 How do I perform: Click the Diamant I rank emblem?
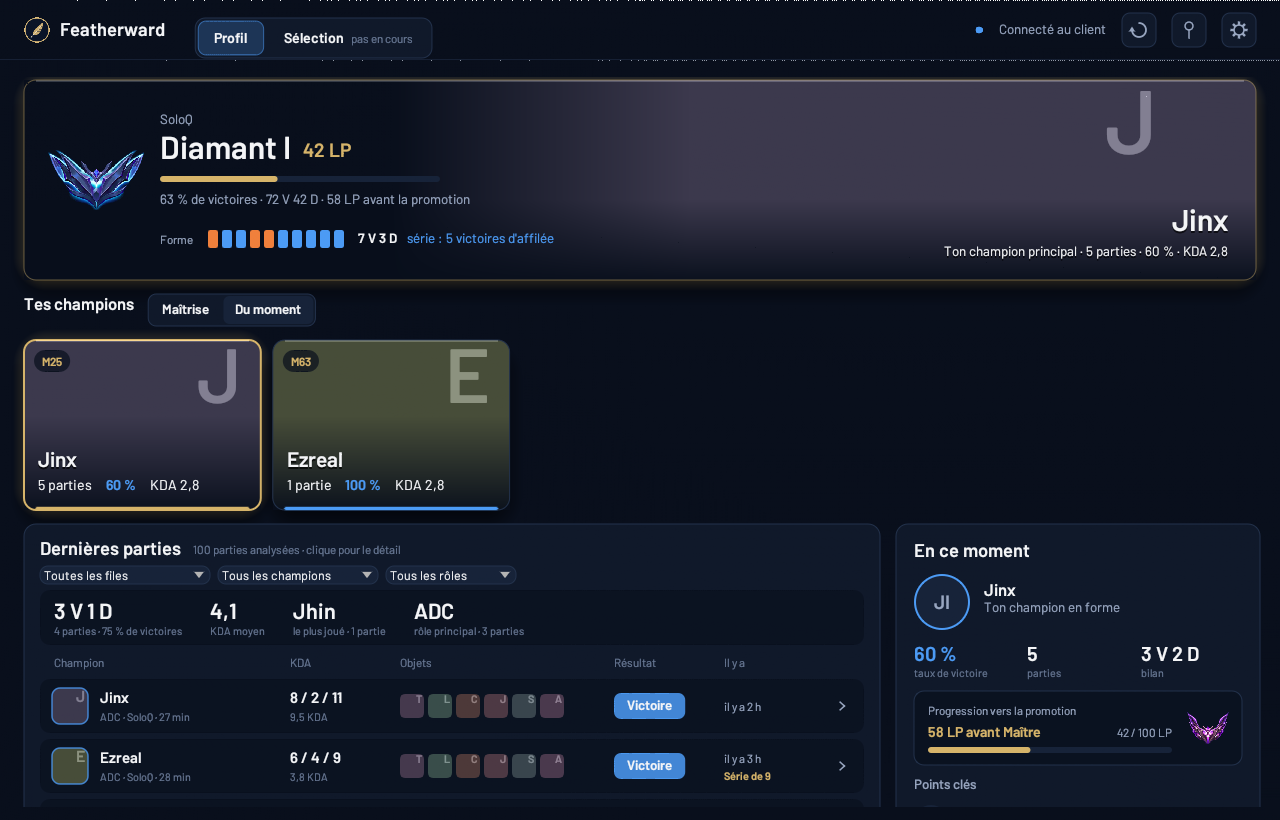click(x=96, y=180)
